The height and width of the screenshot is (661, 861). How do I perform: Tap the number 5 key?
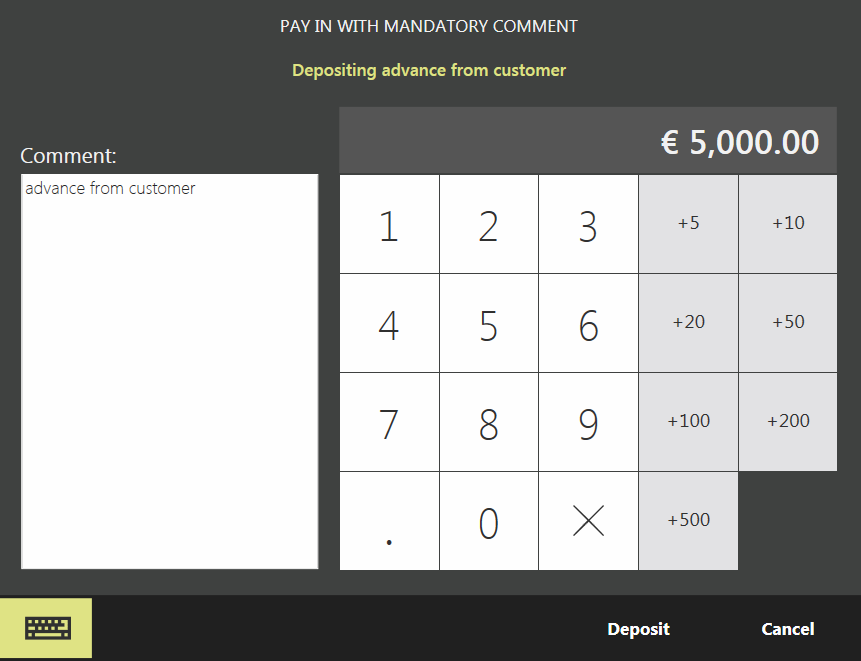point(488,324)
